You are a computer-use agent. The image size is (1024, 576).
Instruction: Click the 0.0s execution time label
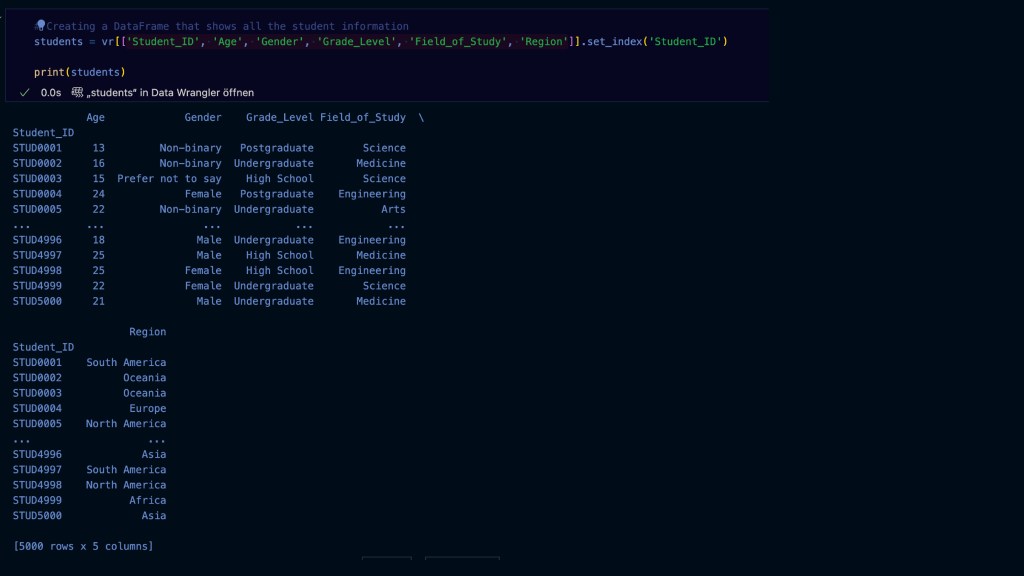point(51,92)
